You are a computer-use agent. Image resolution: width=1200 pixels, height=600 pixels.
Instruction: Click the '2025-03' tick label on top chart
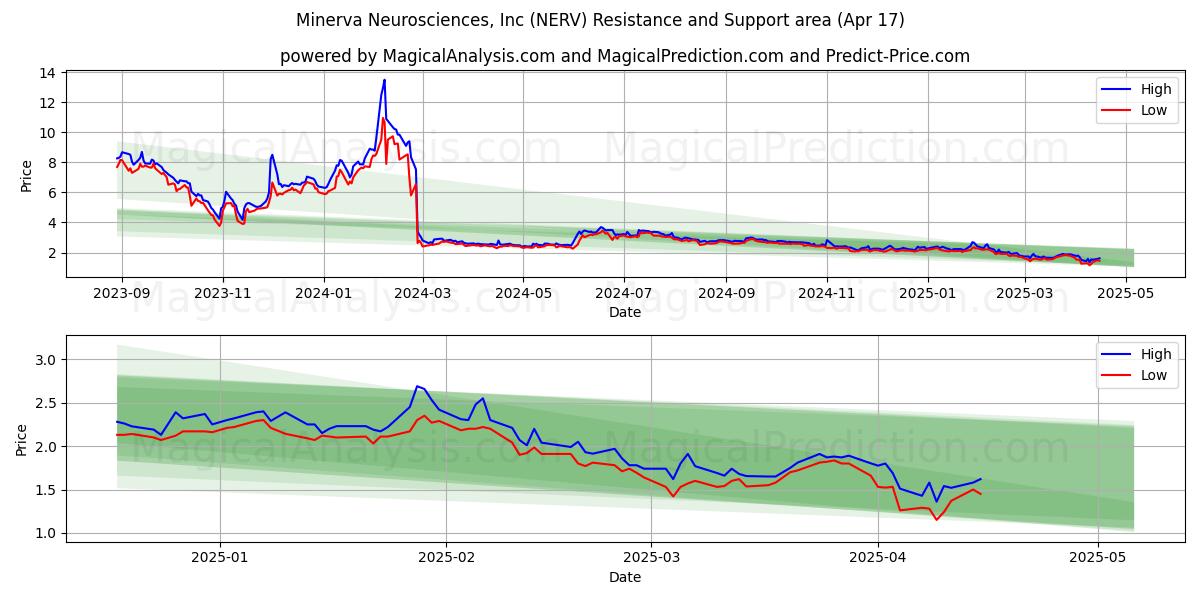click(x=1025, y=293)
